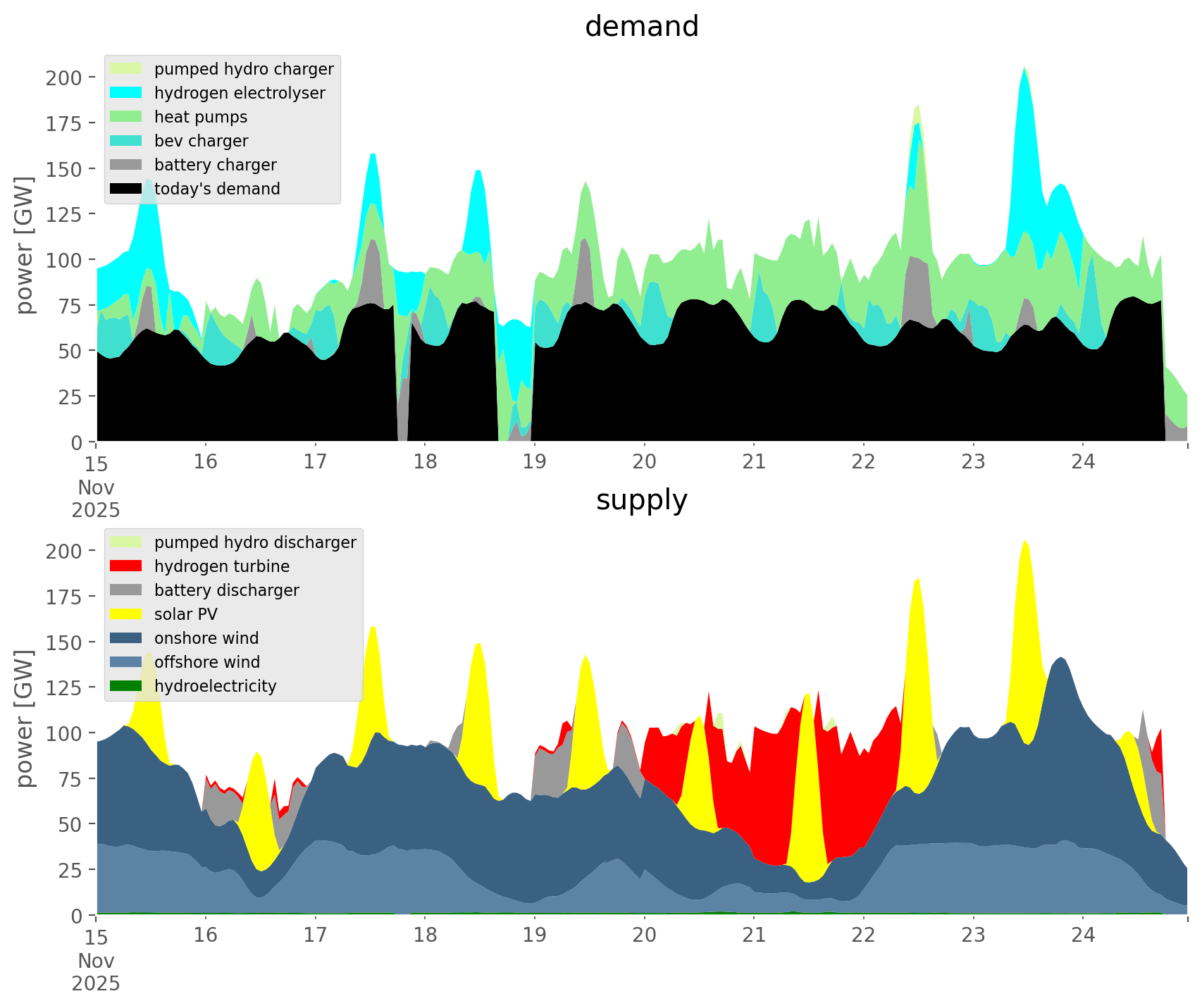This screenshot has height=1008, width=1202.
Task: Click the dark blue onshore wind swatch
Action: tap(126, 638)
